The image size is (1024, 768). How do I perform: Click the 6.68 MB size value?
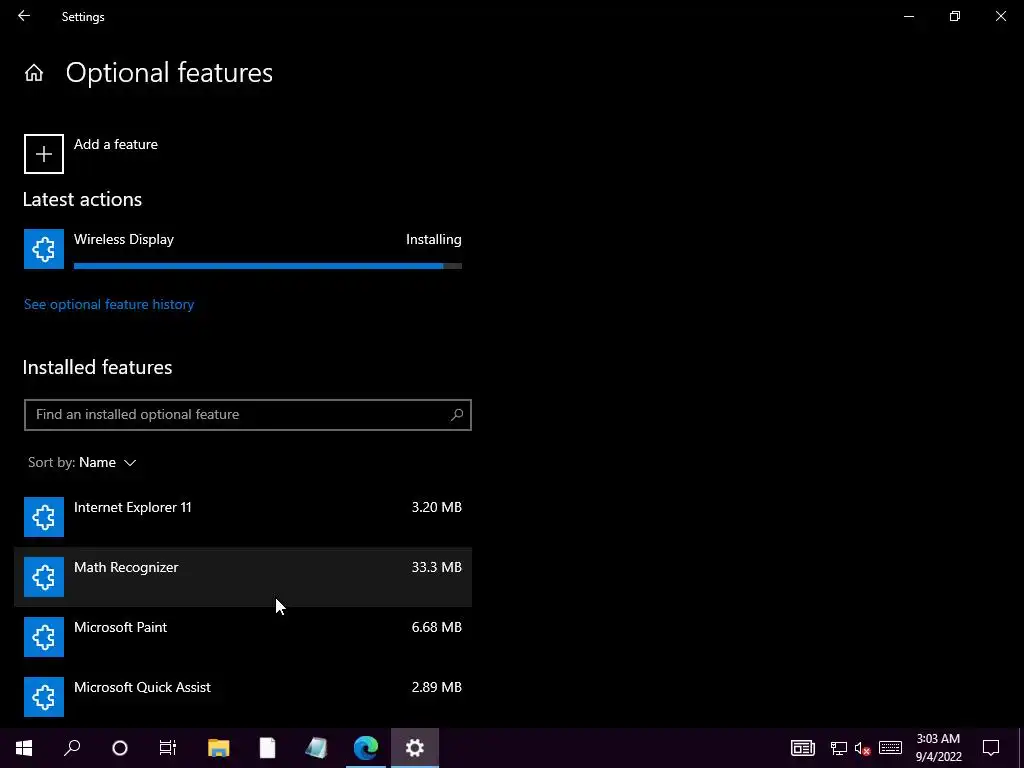coord(436,628)
